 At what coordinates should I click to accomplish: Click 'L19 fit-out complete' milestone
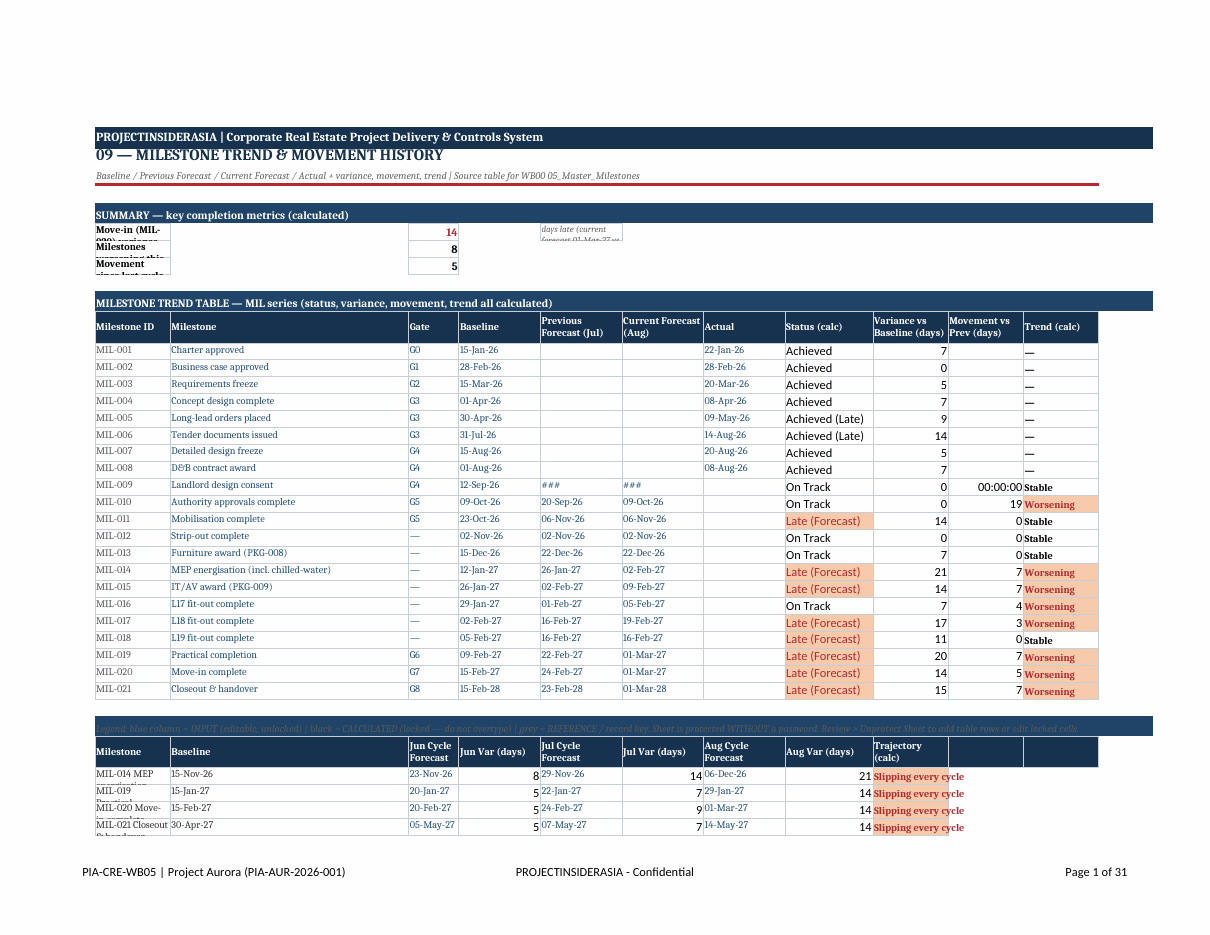click(289, 639)
